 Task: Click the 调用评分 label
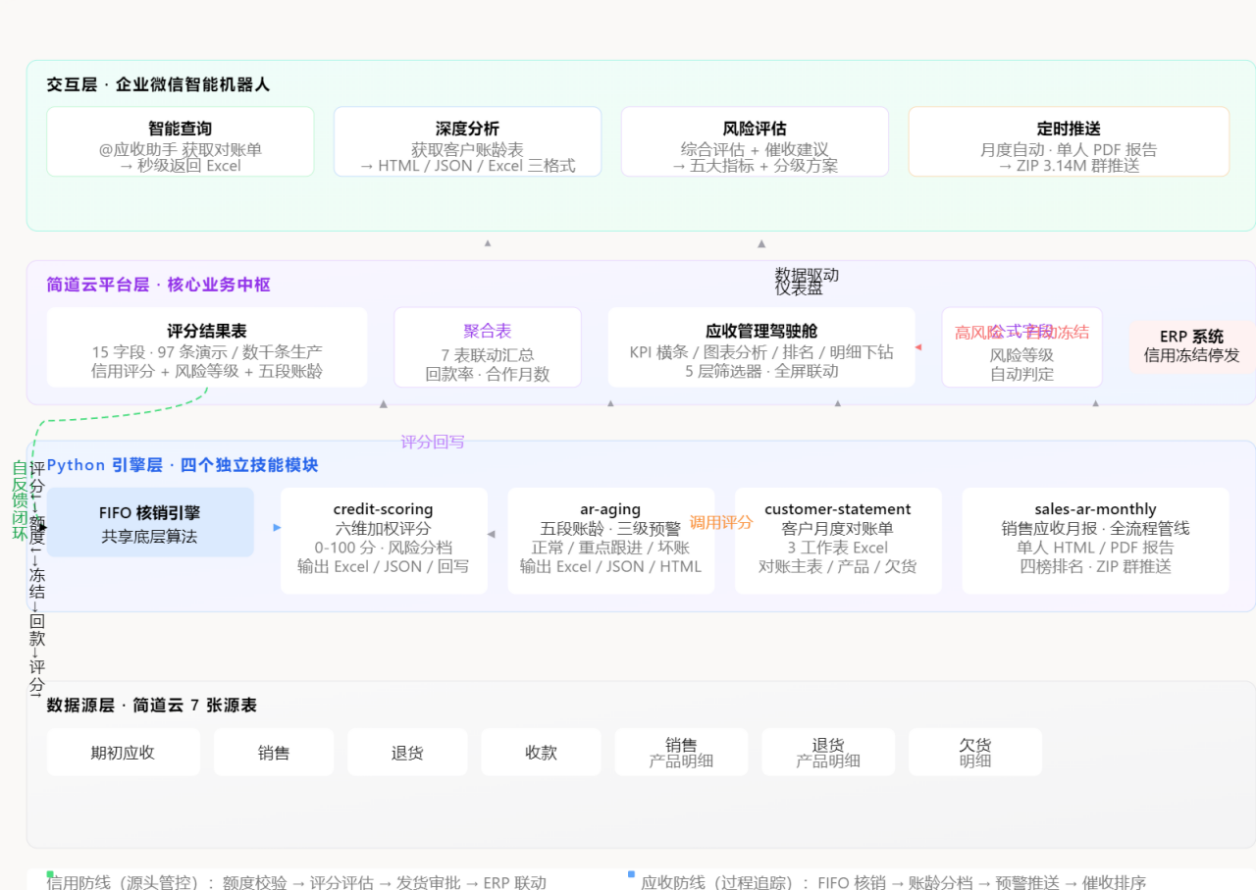click(721, 522)
